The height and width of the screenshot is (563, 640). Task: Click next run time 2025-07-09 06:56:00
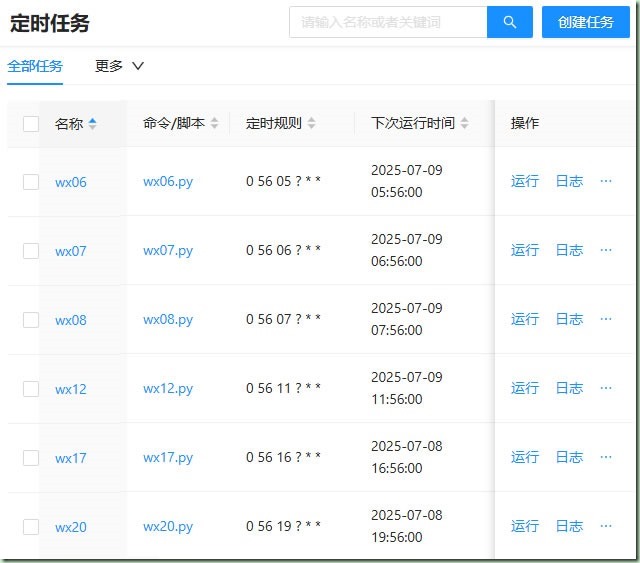pyautogui.click(x=407, y=250)
